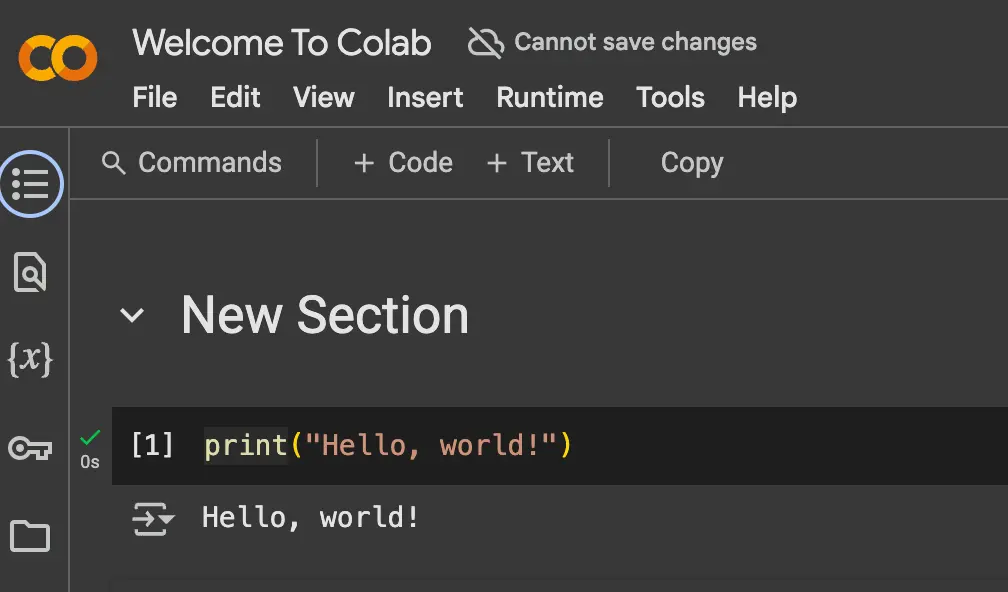The height and width of the screenshot is (592, 1008).
Task: Open the View menu
Action: coord(324,98)
